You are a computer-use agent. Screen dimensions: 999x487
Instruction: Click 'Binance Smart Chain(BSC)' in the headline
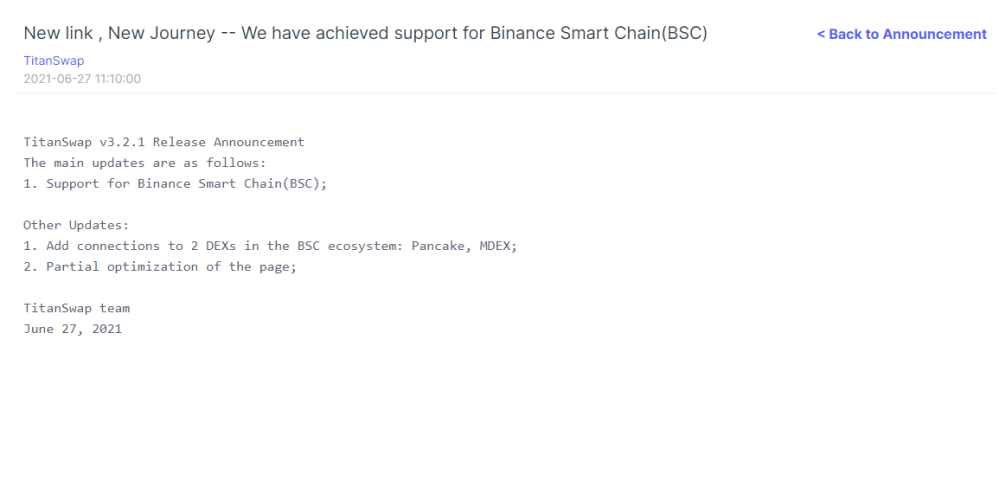[598, 33]
